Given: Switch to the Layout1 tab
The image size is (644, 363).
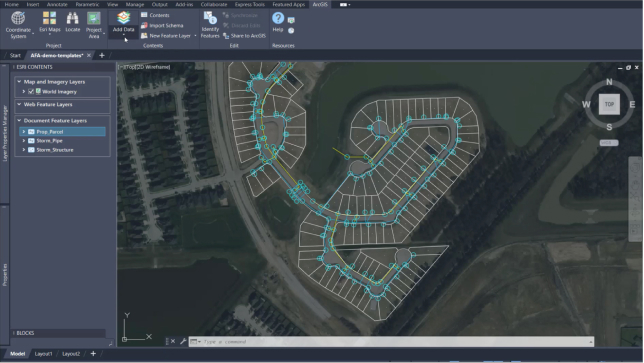Looking at the screenshot, I should [x=43, y=354].
